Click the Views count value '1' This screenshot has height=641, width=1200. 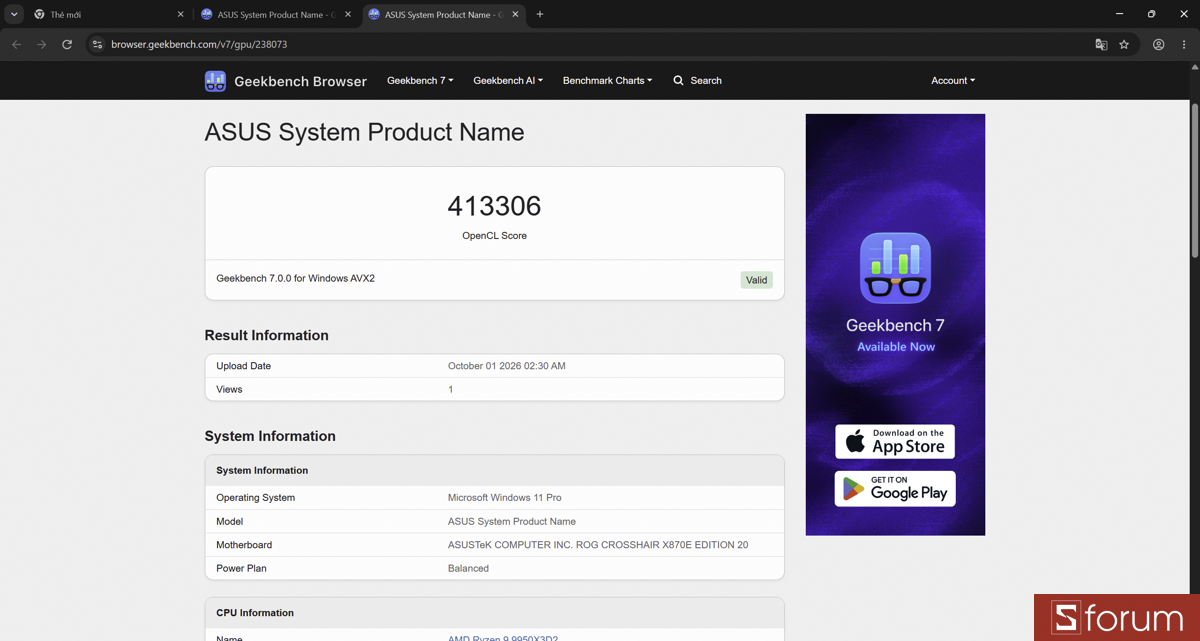(450, 389)
